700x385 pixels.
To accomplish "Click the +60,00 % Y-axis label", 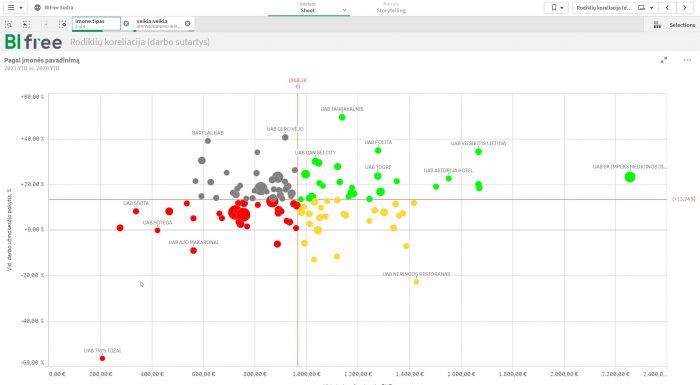I will click(33, 96).
